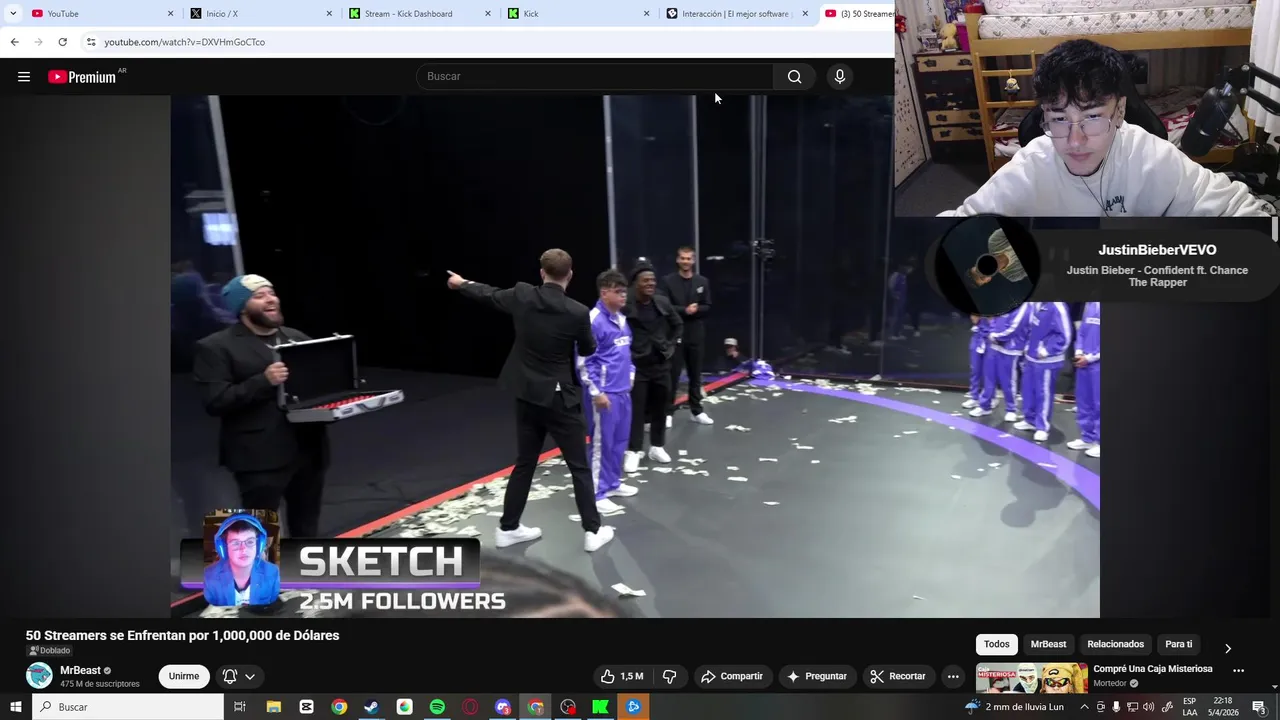Click the address bar URL
Image resolution: width=1280 pixels, height=720 pixels.
tap(185, 42)
